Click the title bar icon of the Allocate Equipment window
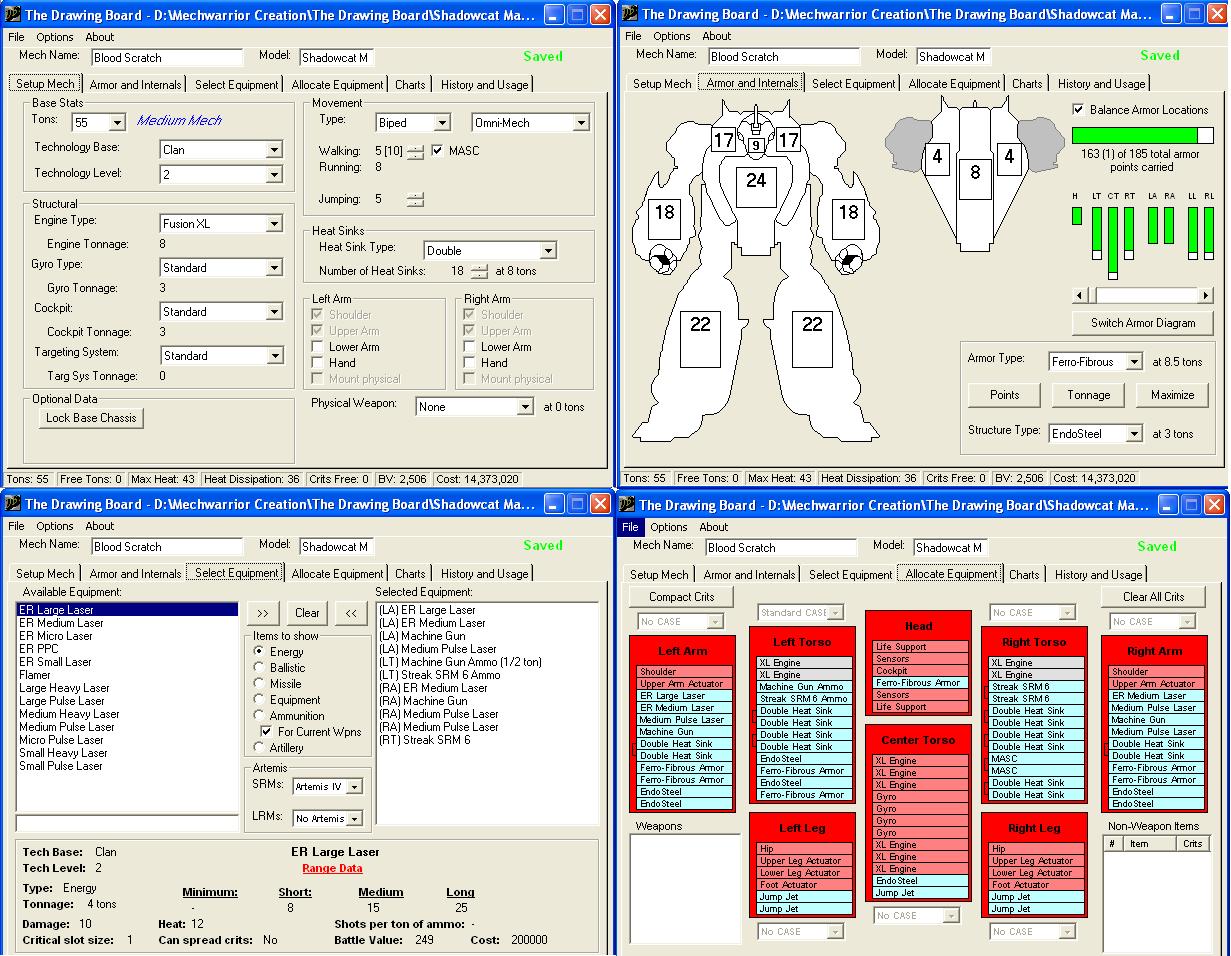 (x=627, y=505)
